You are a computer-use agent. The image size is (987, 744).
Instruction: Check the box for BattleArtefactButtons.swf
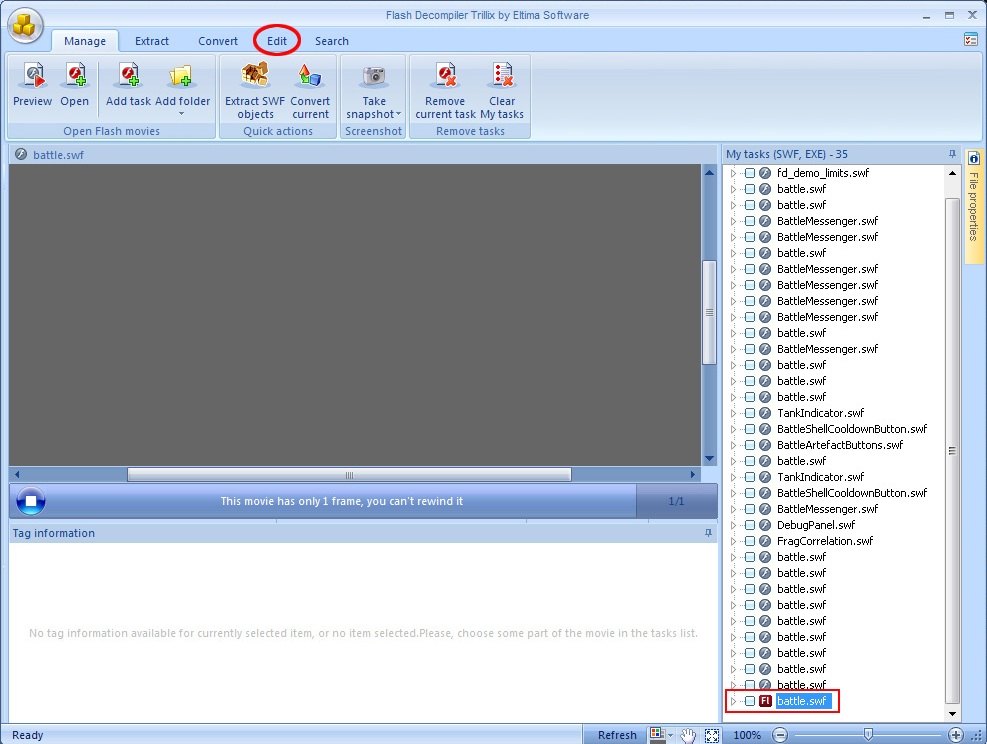750,444
